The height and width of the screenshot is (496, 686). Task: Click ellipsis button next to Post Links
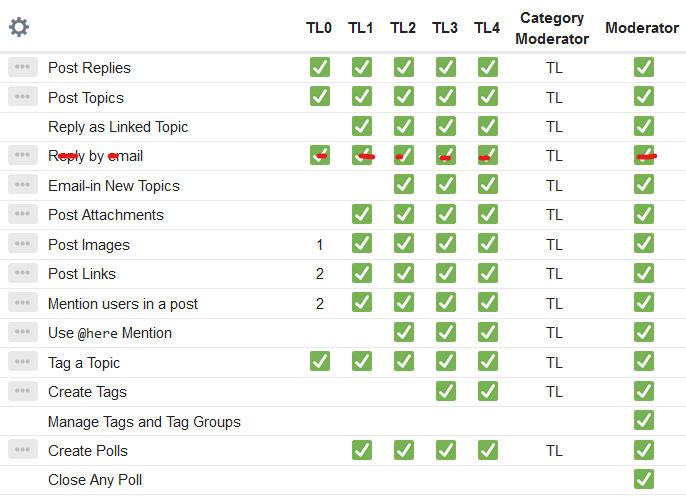[23, 273]
